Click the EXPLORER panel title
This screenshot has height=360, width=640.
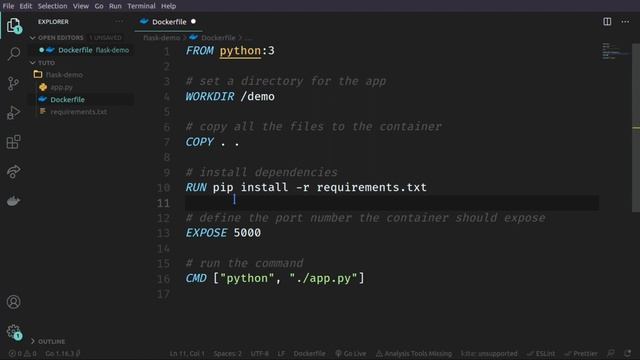(53, 22)
